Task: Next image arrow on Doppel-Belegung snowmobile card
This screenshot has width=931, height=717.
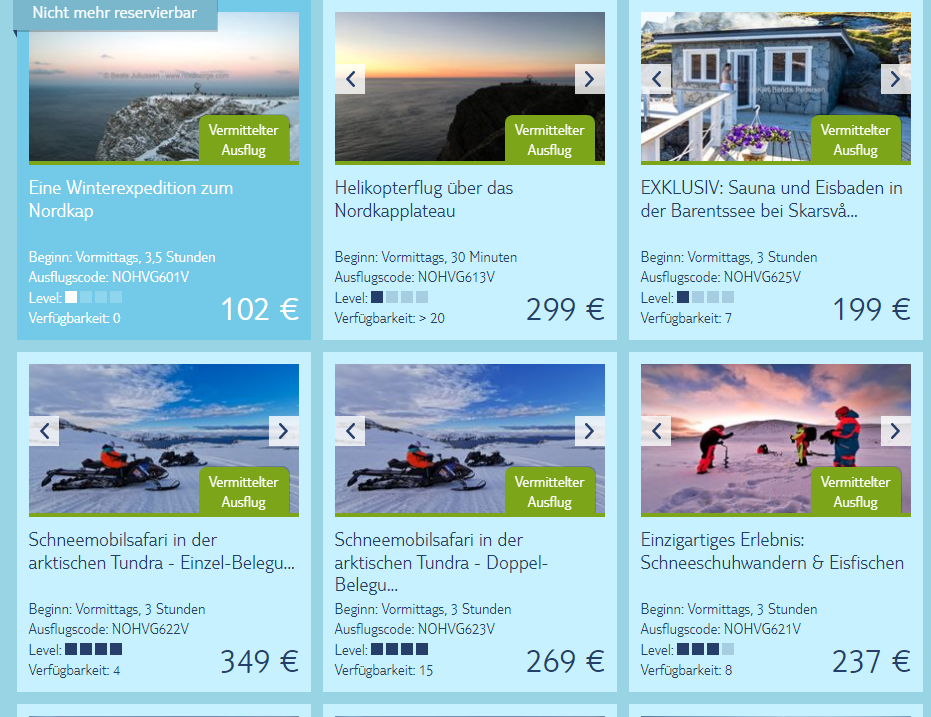Action: click(x=590, y=431)
